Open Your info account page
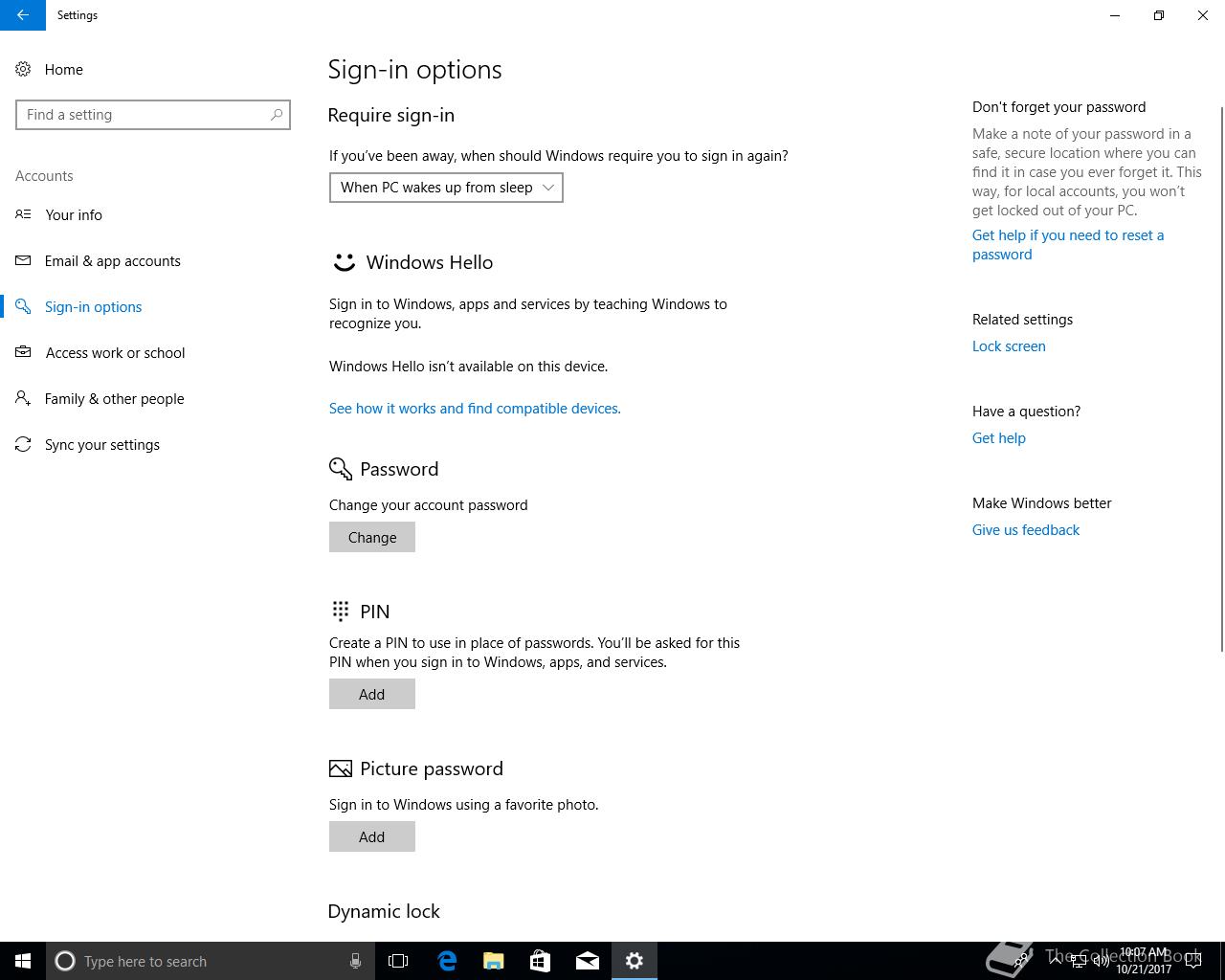 73,214
